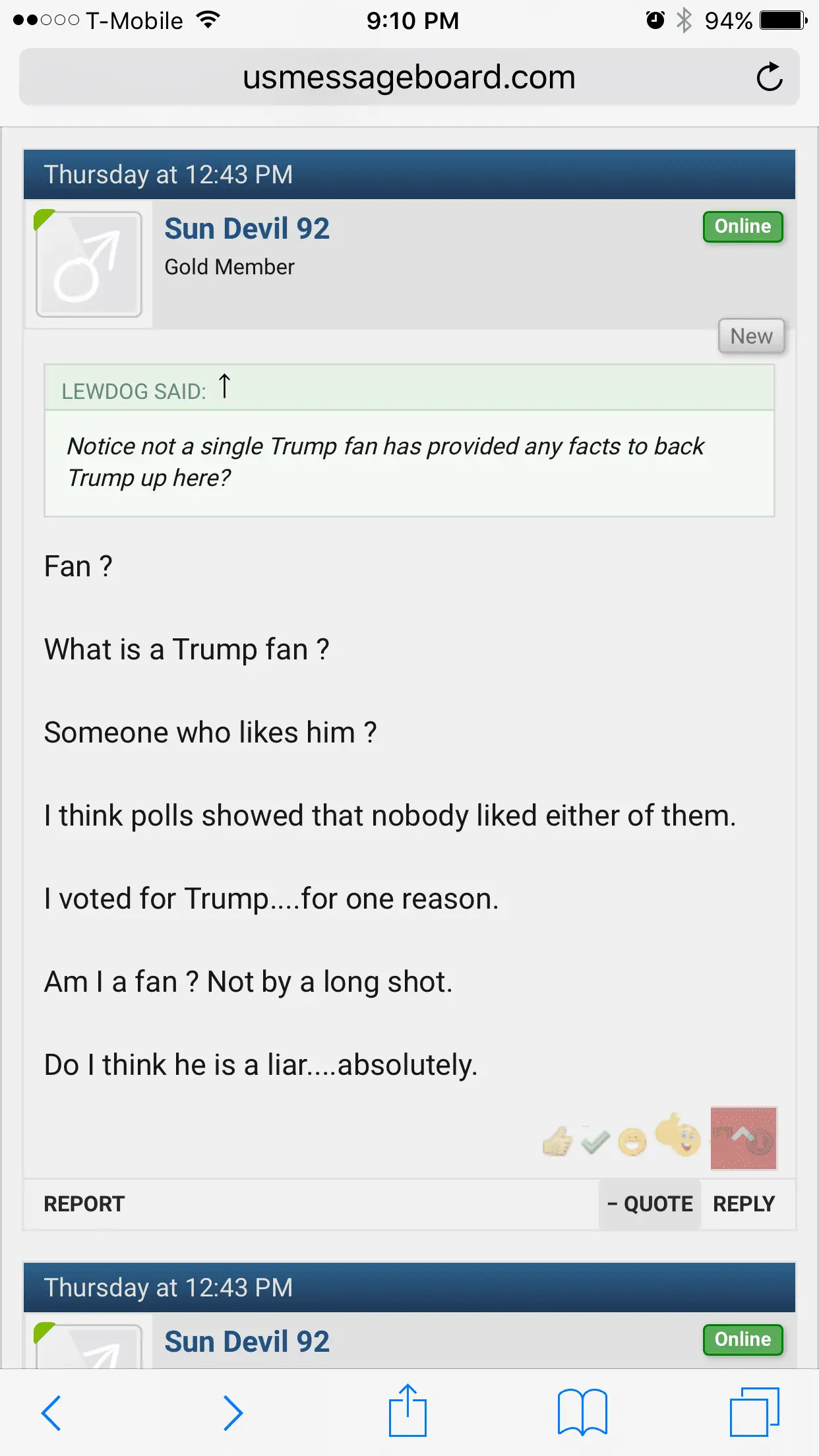Open the first Sun Devil 92 profile link

pos(247,229)
